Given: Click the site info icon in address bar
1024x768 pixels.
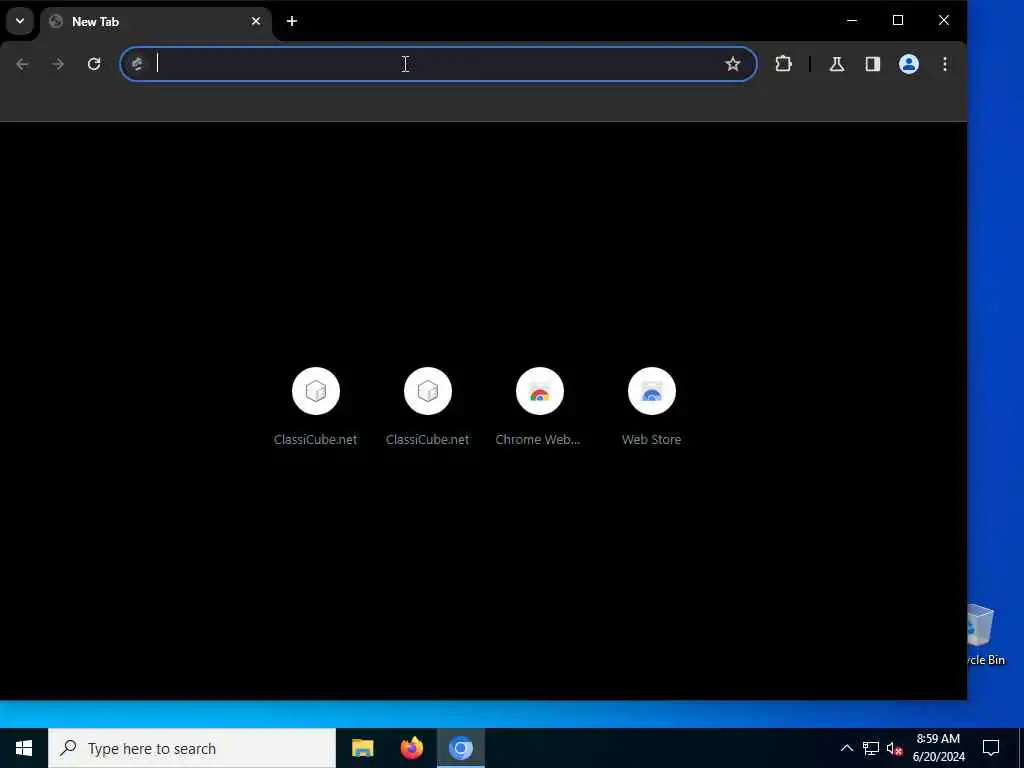Looking at the screenshot, I should [x=137, y=64].
